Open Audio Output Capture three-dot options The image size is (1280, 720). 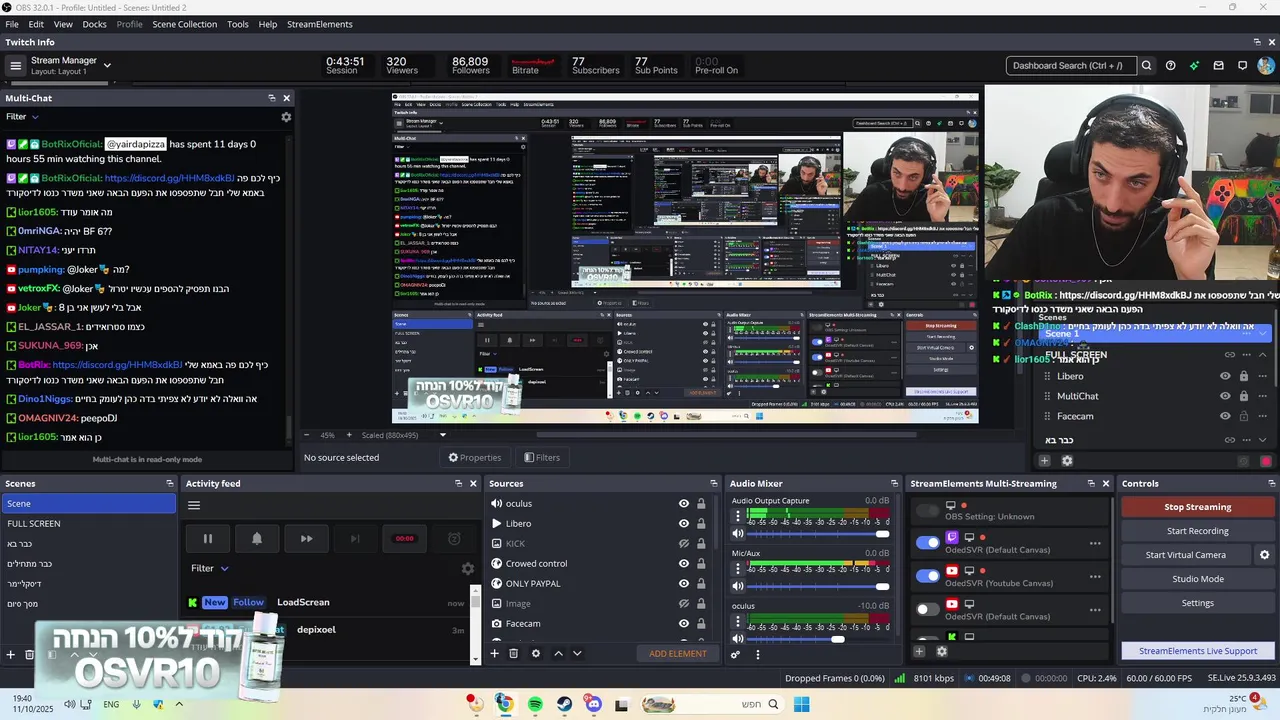point(738,516)
